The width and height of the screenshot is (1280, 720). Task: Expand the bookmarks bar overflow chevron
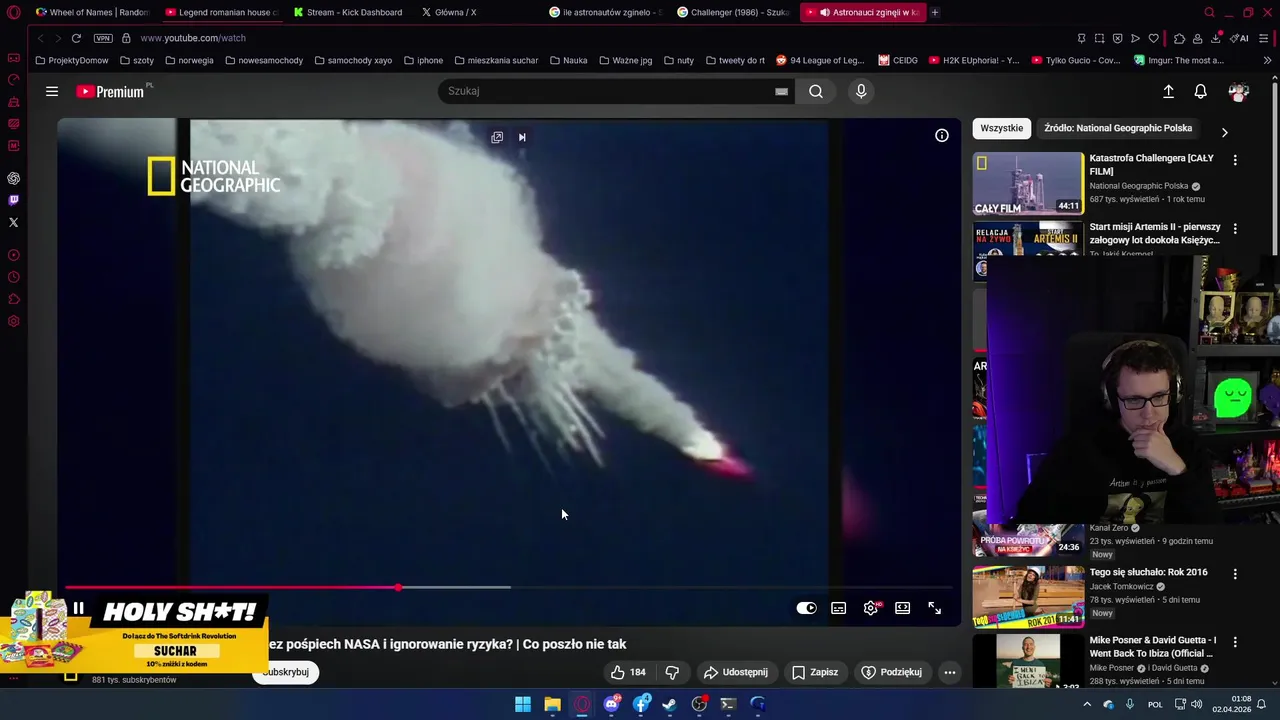[1268, 60]
